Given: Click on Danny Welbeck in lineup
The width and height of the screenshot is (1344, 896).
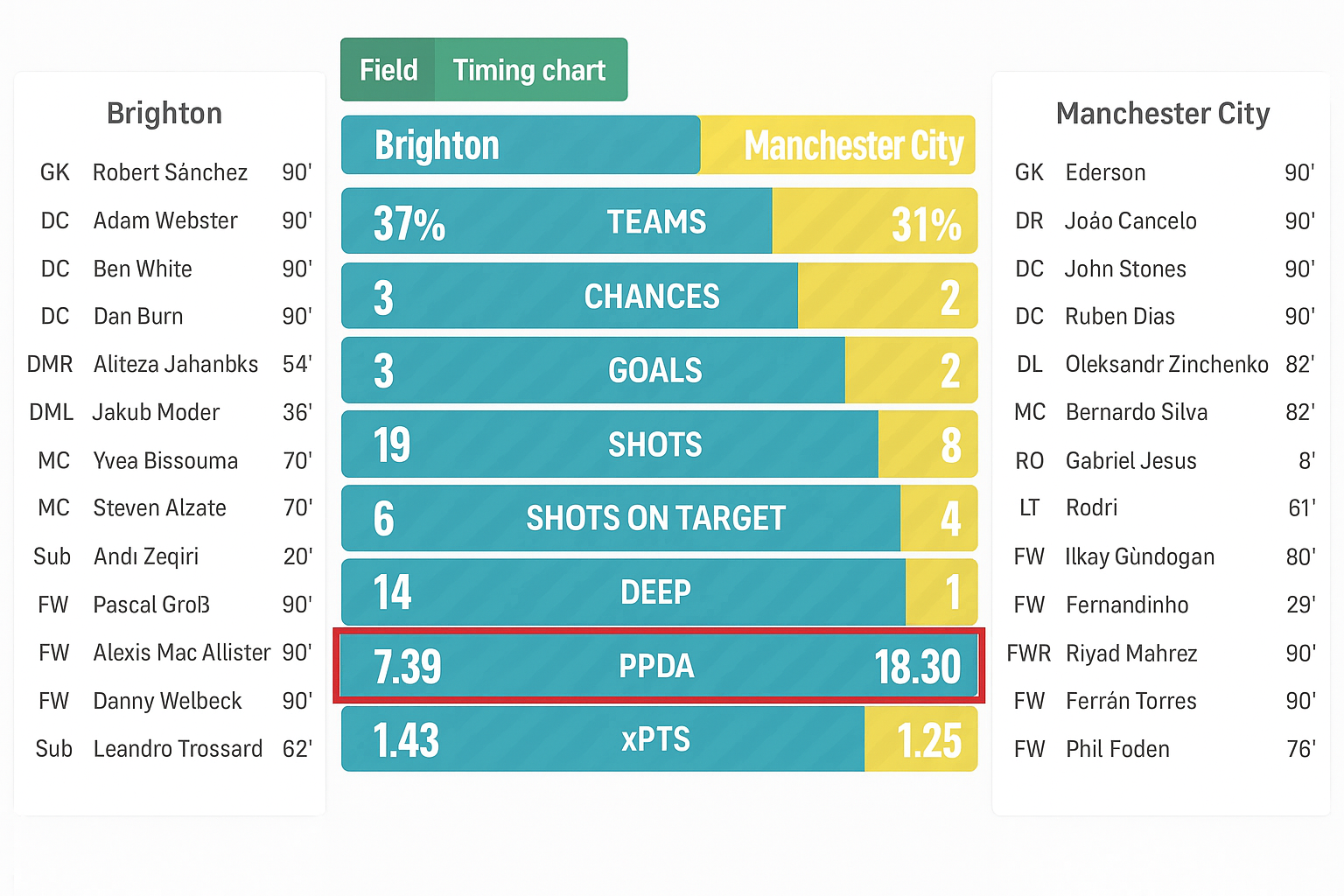Looking at the screenshot, I should click(x=167, y=701).
